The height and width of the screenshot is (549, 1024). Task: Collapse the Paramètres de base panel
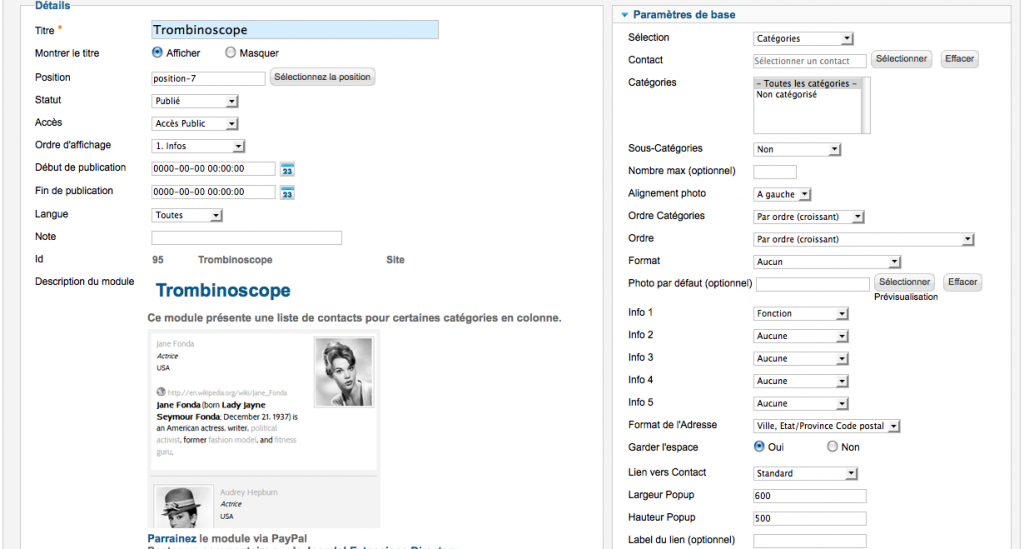click(x=625, y=15)
